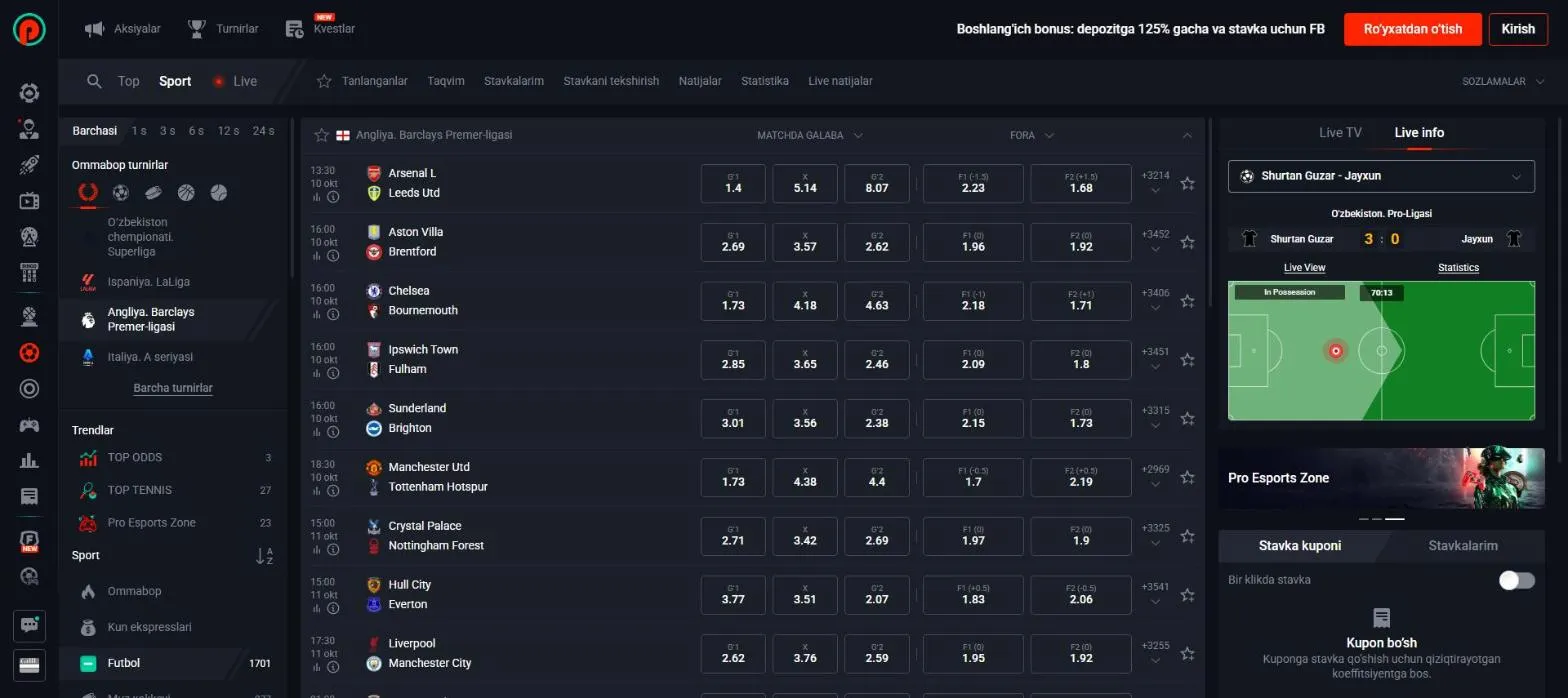The height and width of the screenshot is (698, 1568).
Task: Click the Ro'yxatdan o'tish button
Action: coord(1413,29)
